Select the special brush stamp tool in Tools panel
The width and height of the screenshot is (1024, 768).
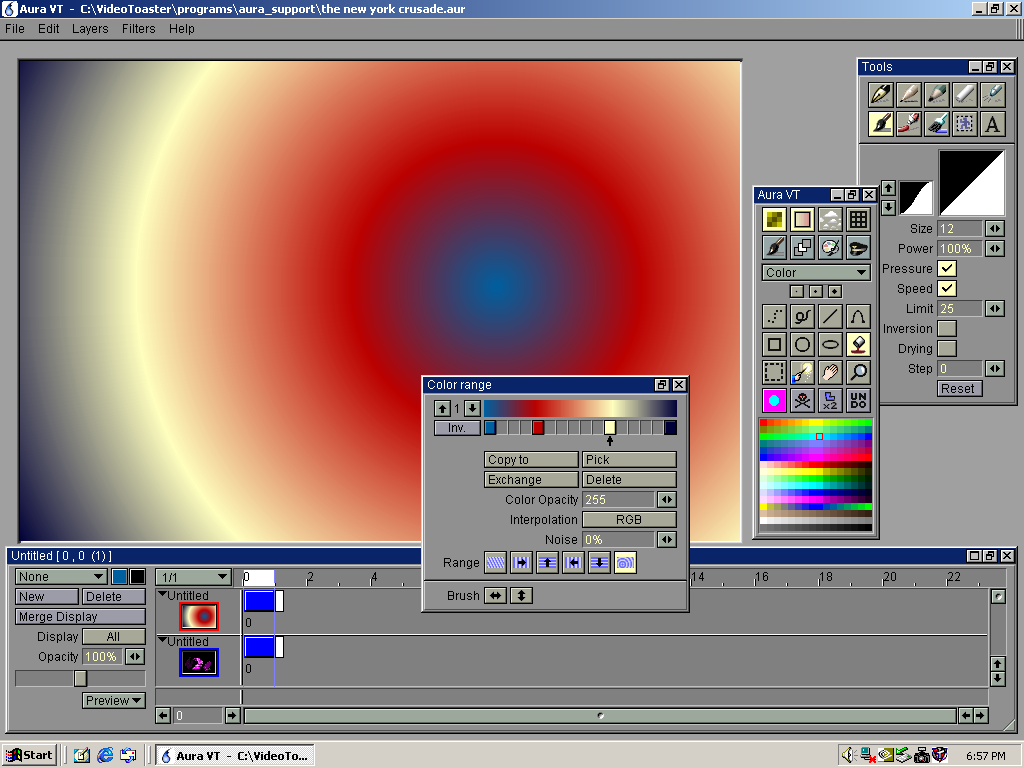(965, 123)
